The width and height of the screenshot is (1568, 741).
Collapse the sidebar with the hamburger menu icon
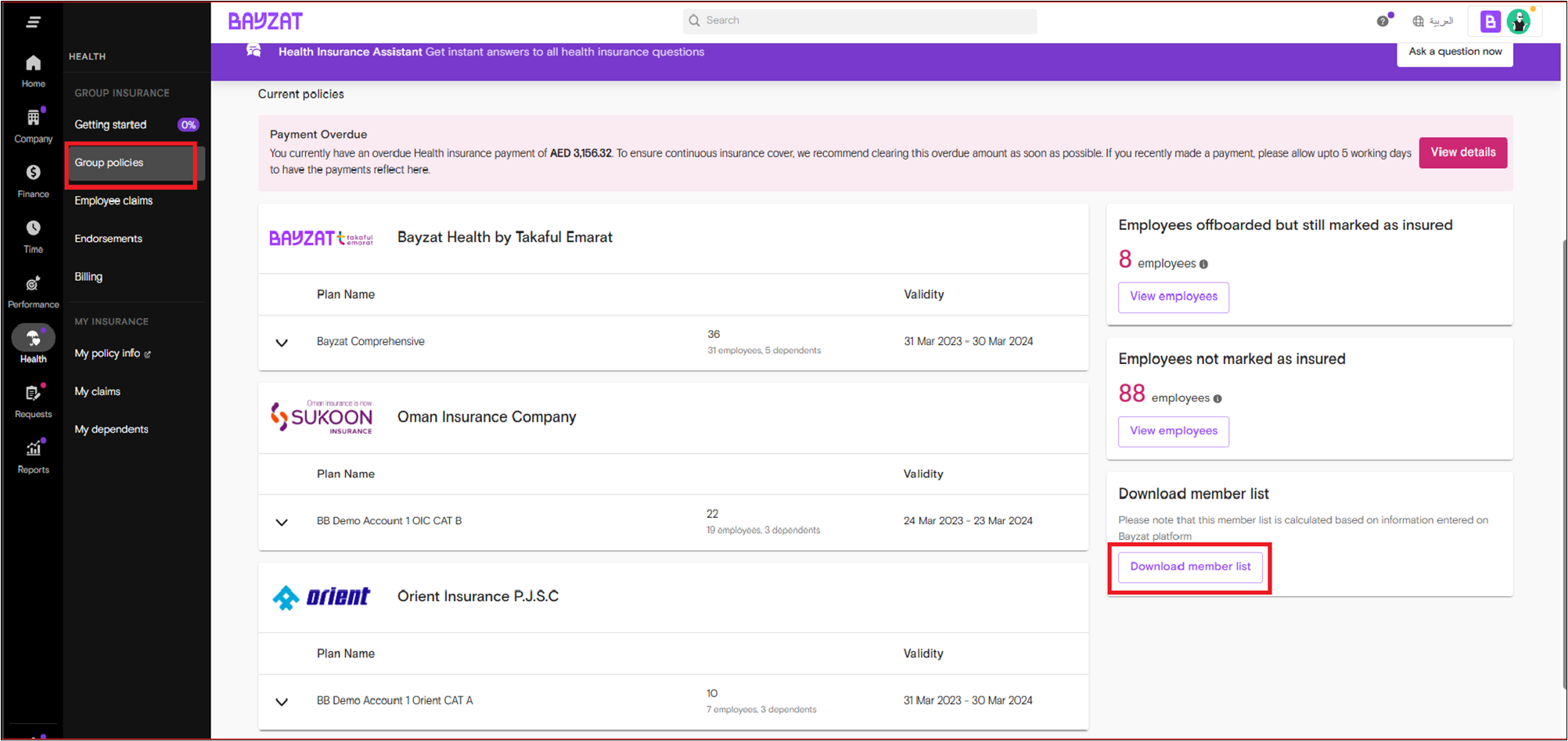(33, 22)
